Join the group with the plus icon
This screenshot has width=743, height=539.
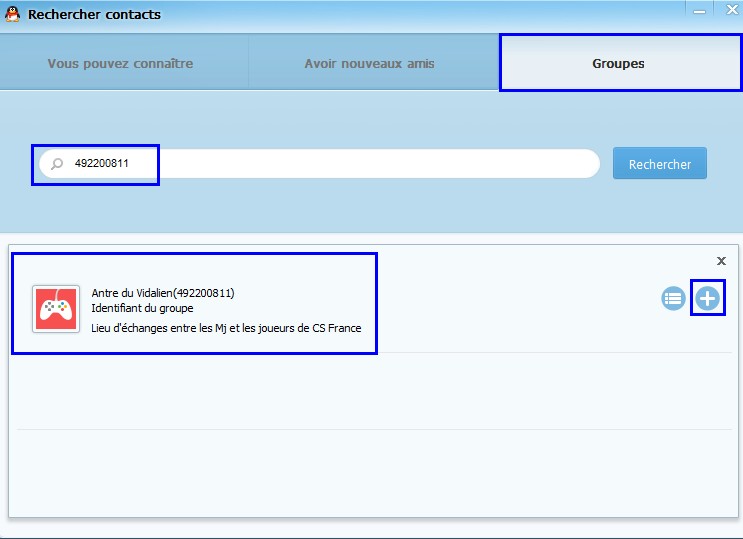[x=708, y=298]
